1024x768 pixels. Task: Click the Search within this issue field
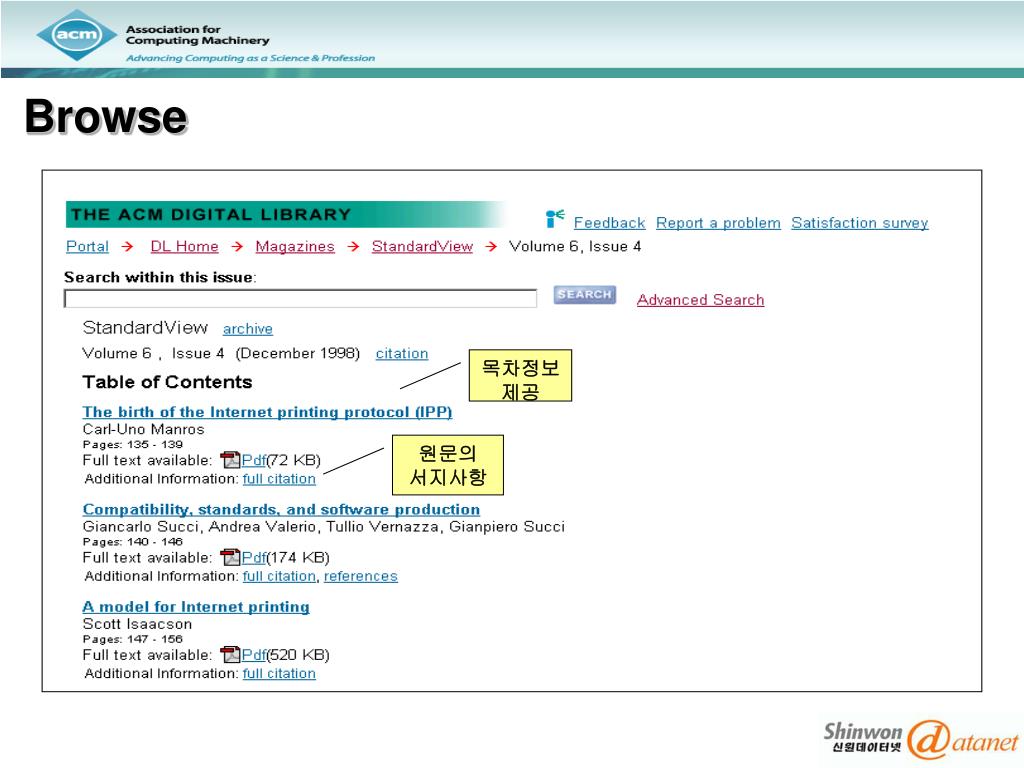pos(300,298)
